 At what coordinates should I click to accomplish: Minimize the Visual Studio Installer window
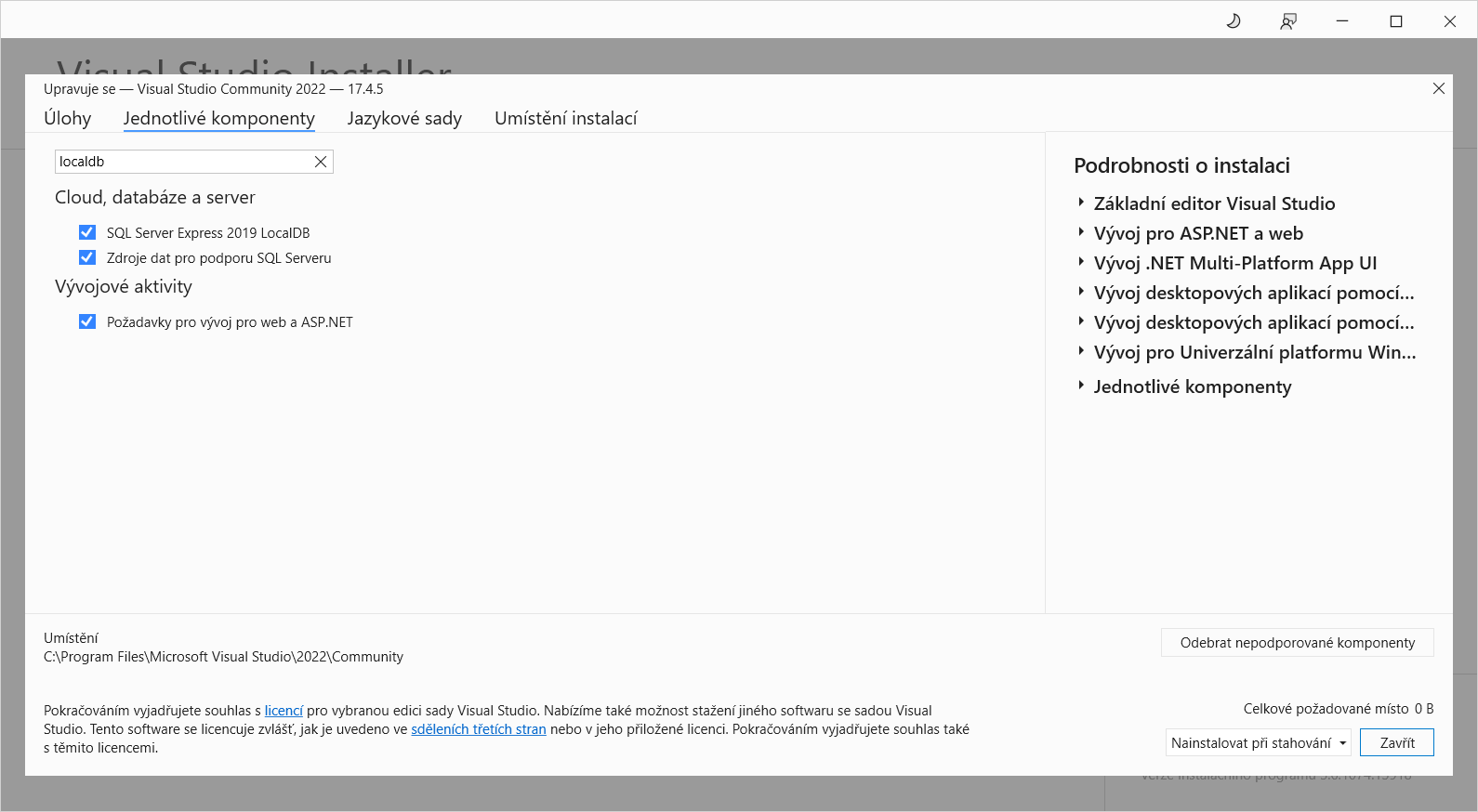point(1342,20)
